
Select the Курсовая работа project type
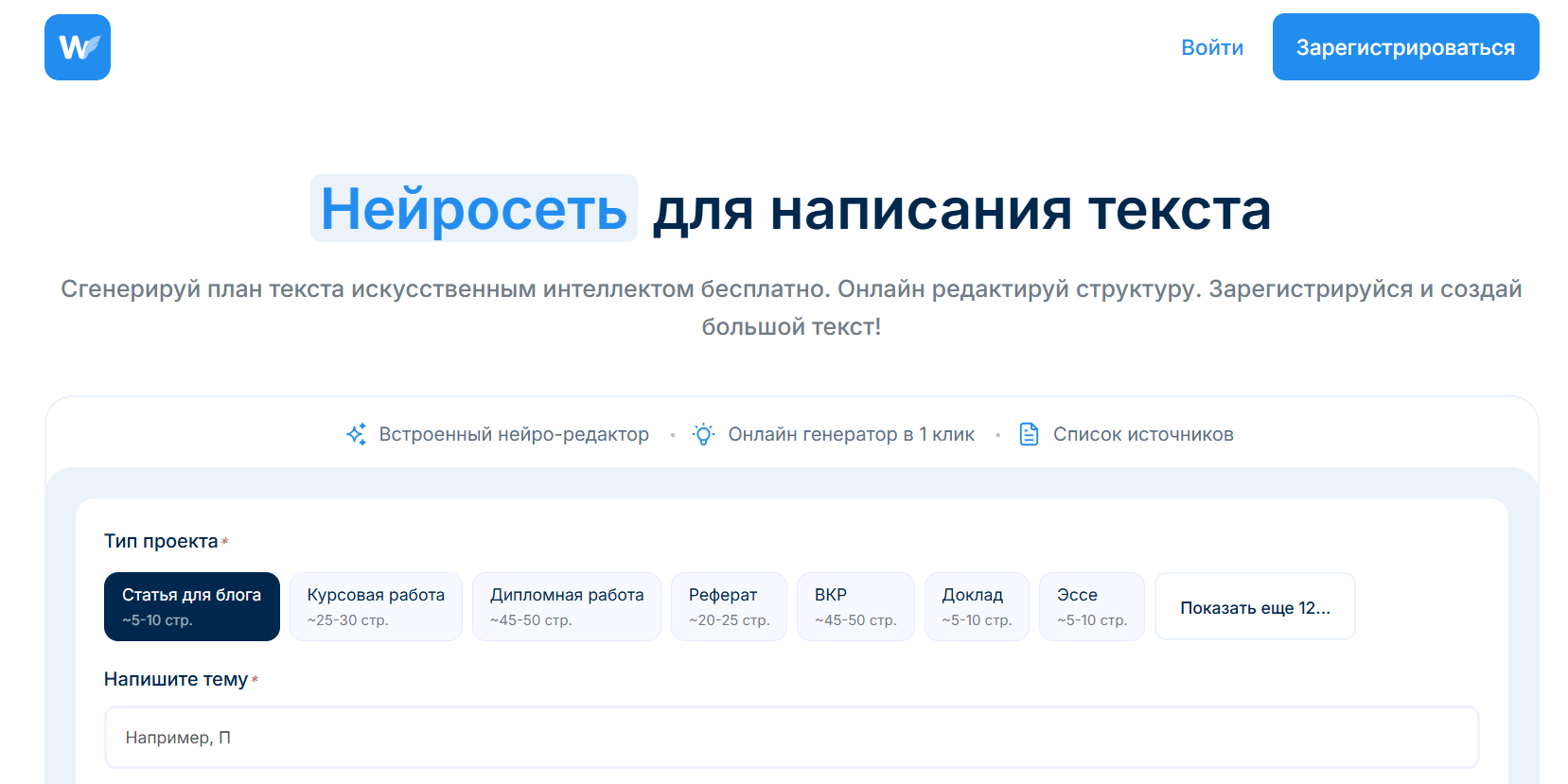pos(376,606)
